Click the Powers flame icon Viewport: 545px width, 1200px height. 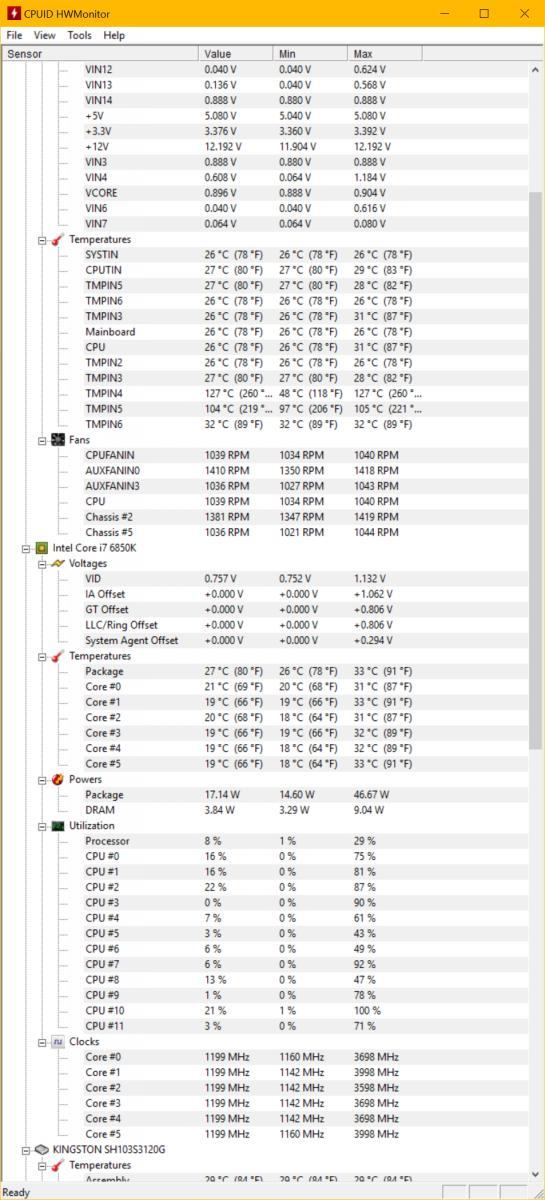[57, 780]
